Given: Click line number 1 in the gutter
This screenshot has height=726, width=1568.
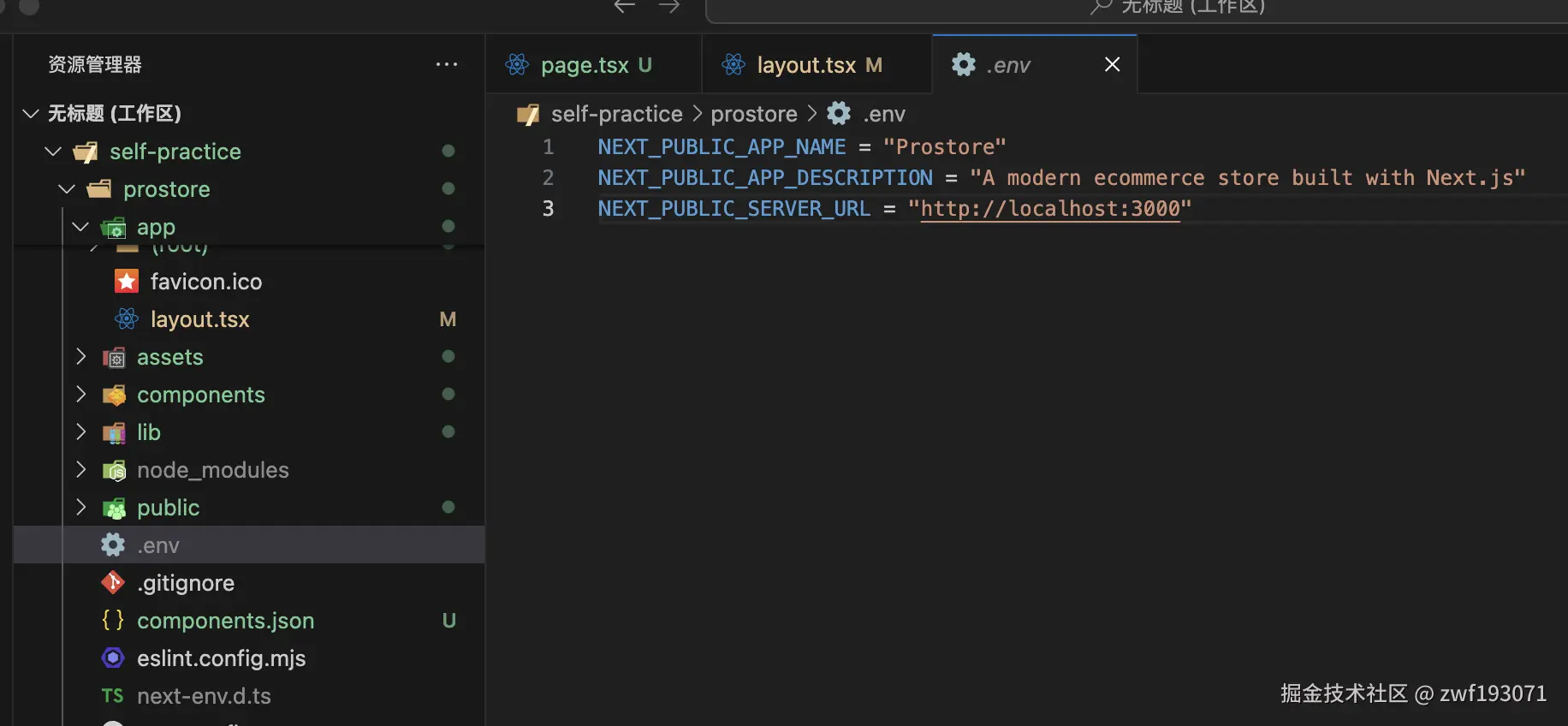Looking at the screenshot, I should coord(548,146).
